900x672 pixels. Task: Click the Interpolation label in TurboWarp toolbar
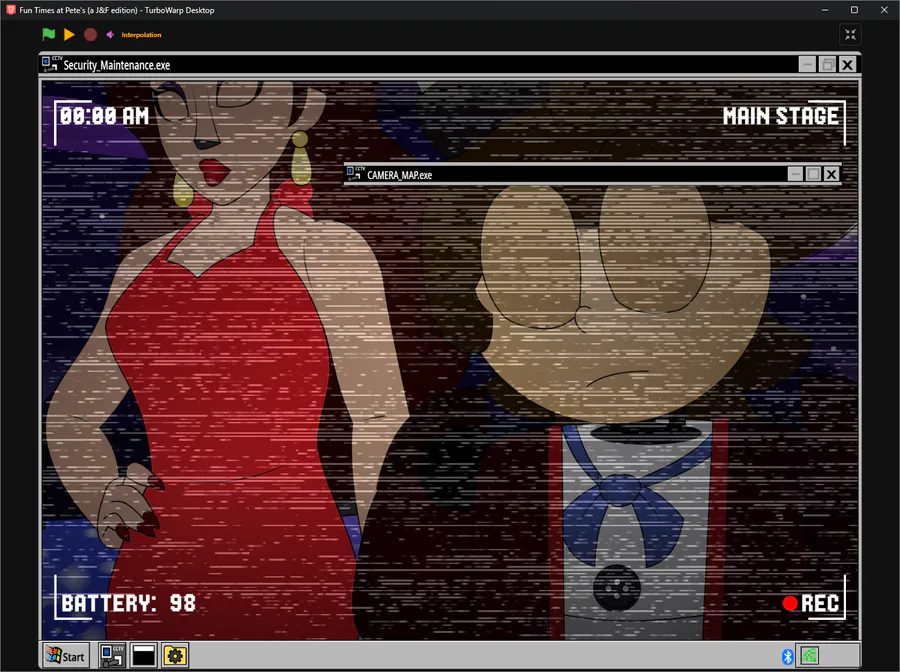click(x=141, y=35)
